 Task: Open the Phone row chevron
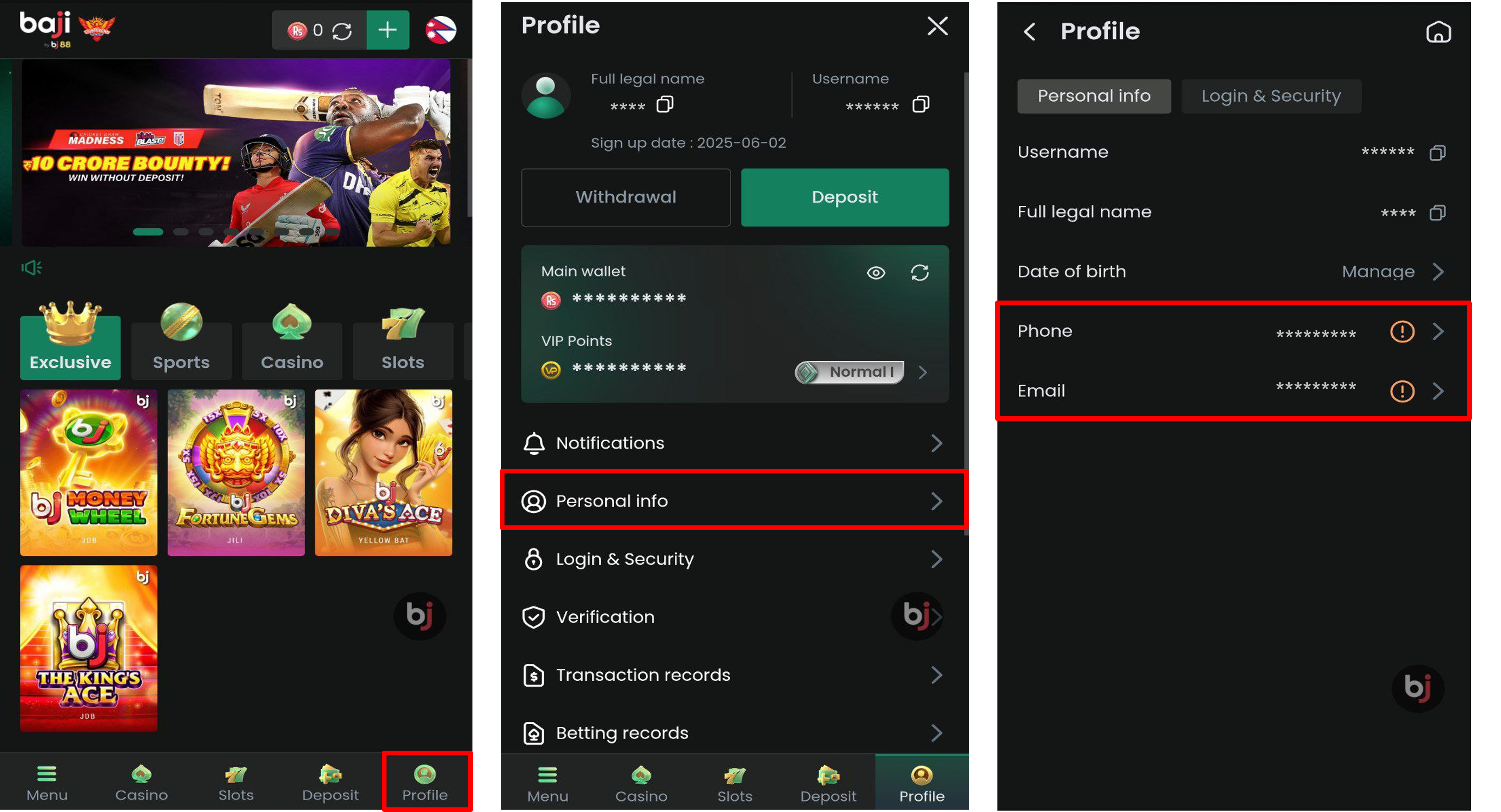(x=1438, y=331)
